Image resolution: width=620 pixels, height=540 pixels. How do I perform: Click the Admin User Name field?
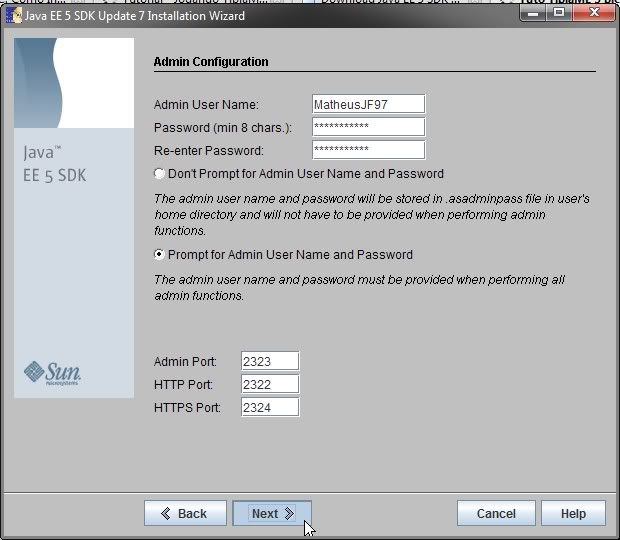(x=368, y=105)
